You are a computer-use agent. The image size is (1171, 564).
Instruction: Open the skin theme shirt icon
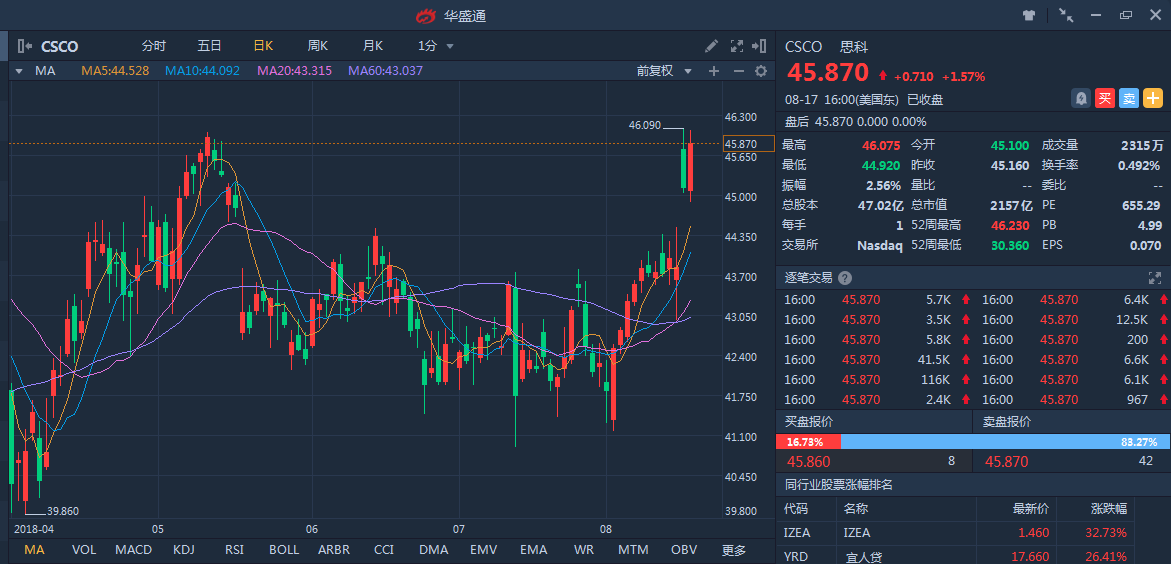click(1029, 15)
